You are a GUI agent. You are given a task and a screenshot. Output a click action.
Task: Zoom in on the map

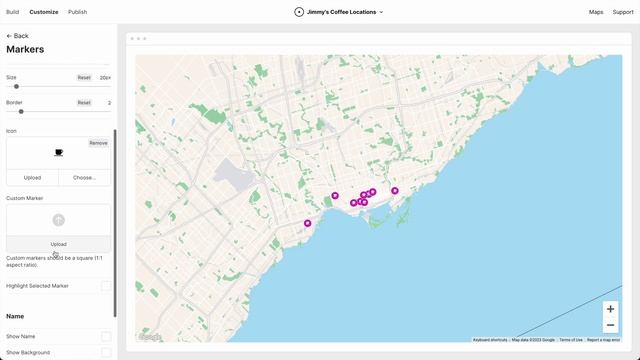click(x=610, y=309)
